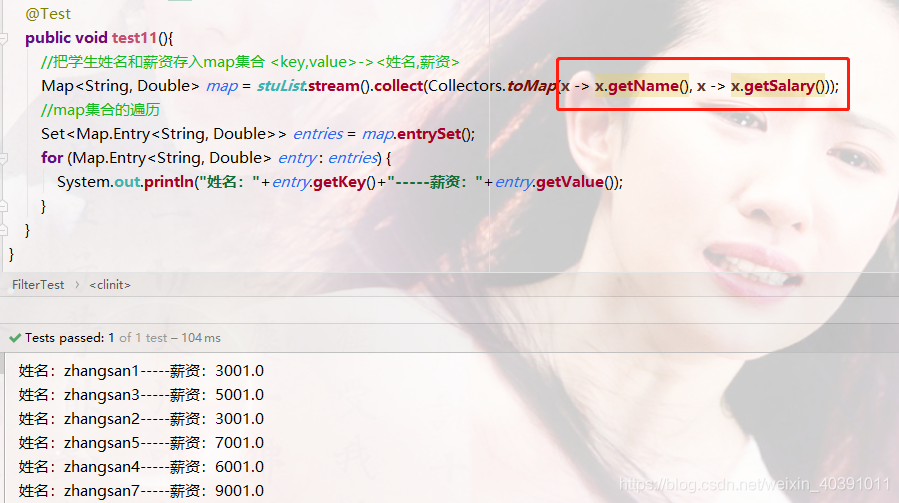
Task: Select the <clinit> breadcrumb
Action: point(110,284)
